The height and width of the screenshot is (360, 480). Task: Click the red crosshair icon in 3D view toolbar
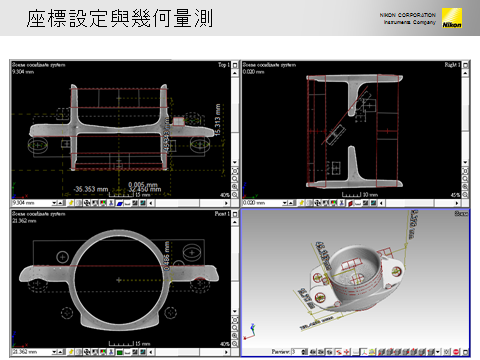347,352
